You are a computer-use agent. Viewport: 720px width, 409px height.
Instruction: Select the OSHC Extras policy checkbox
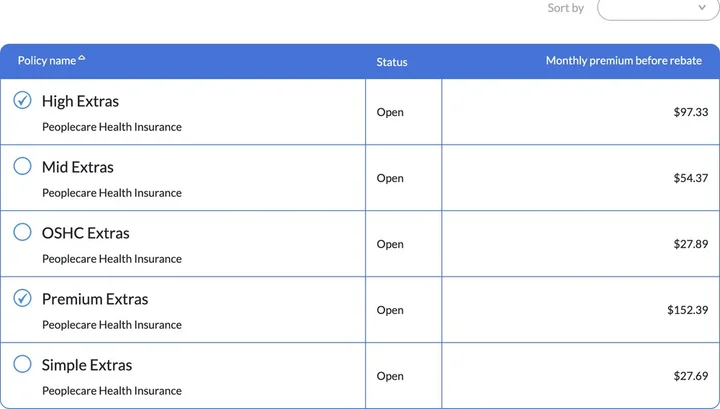[x=22, y=232]
